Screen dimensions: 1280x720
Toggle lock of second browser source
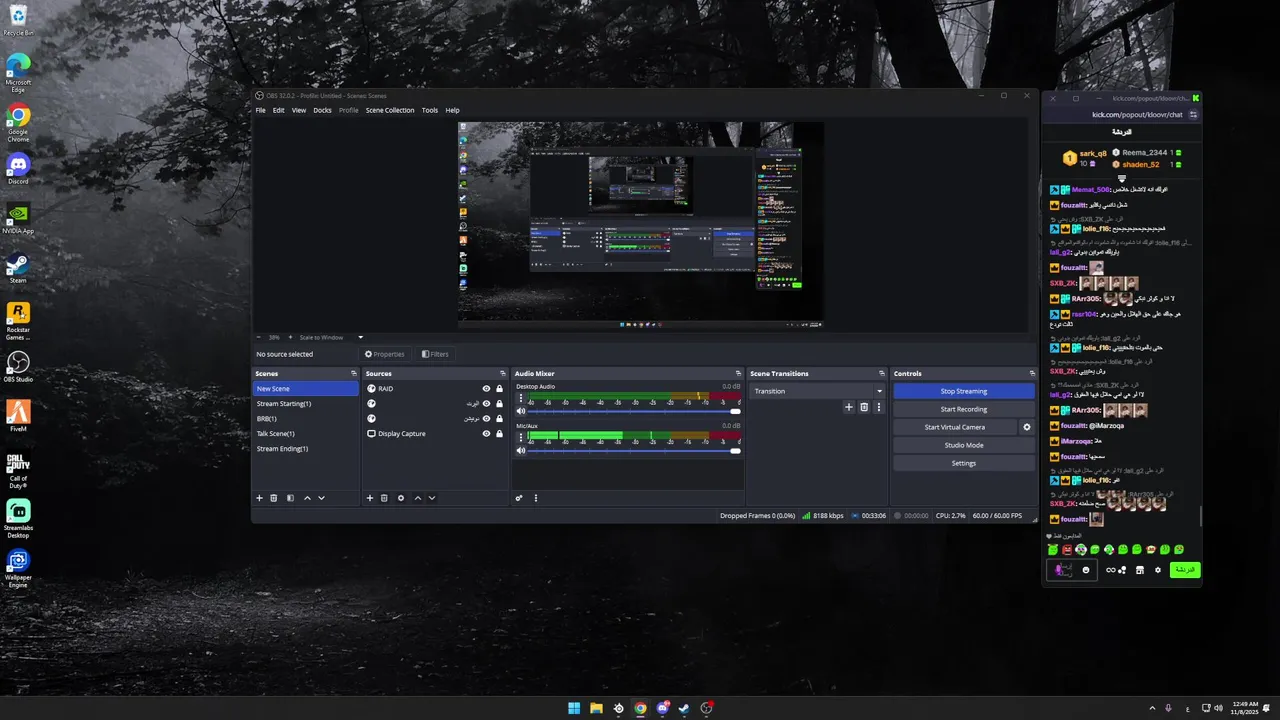499,404
